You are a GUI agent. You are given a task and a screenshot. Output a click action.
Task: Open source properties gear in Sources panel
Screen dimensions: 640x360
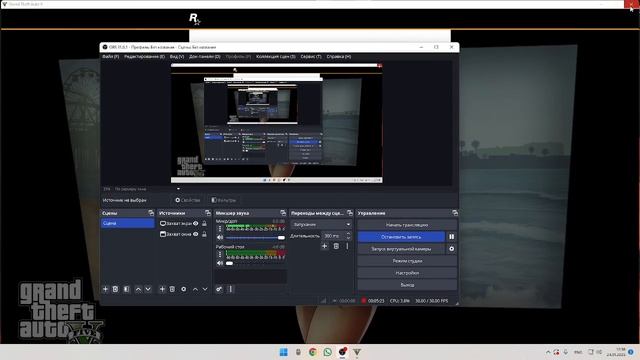pos(184,289)
